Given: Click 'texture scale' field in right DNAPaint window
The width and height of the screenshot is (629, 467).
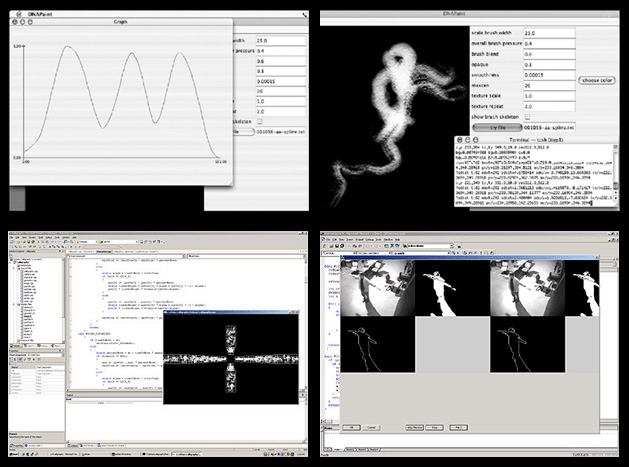Looking at the screenshot, I should click(x=549, y=96).
